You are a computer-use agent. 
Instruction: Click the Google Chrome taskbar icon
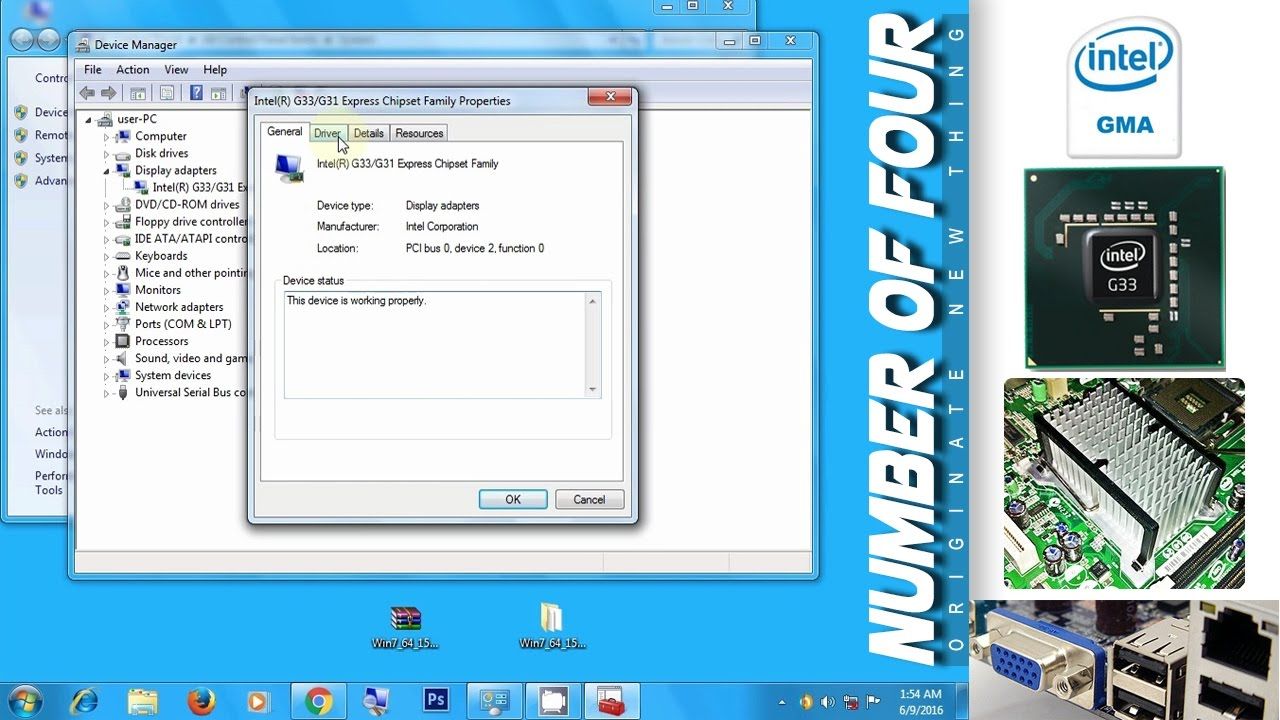coord(319,700)
